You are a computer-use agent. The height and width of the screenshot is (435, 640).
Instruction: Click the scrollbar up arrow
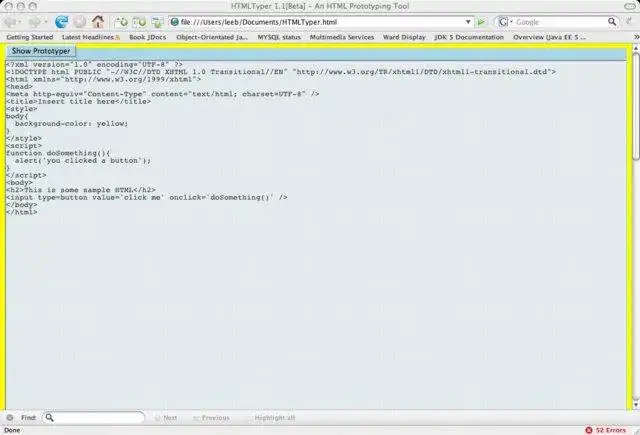click(x=636, y=49)
